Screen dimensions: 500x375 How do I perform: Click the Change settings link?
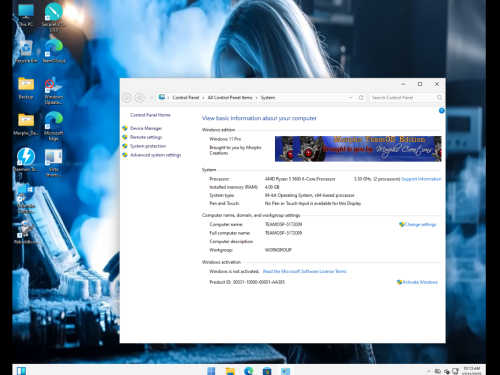tap(420, 224)
